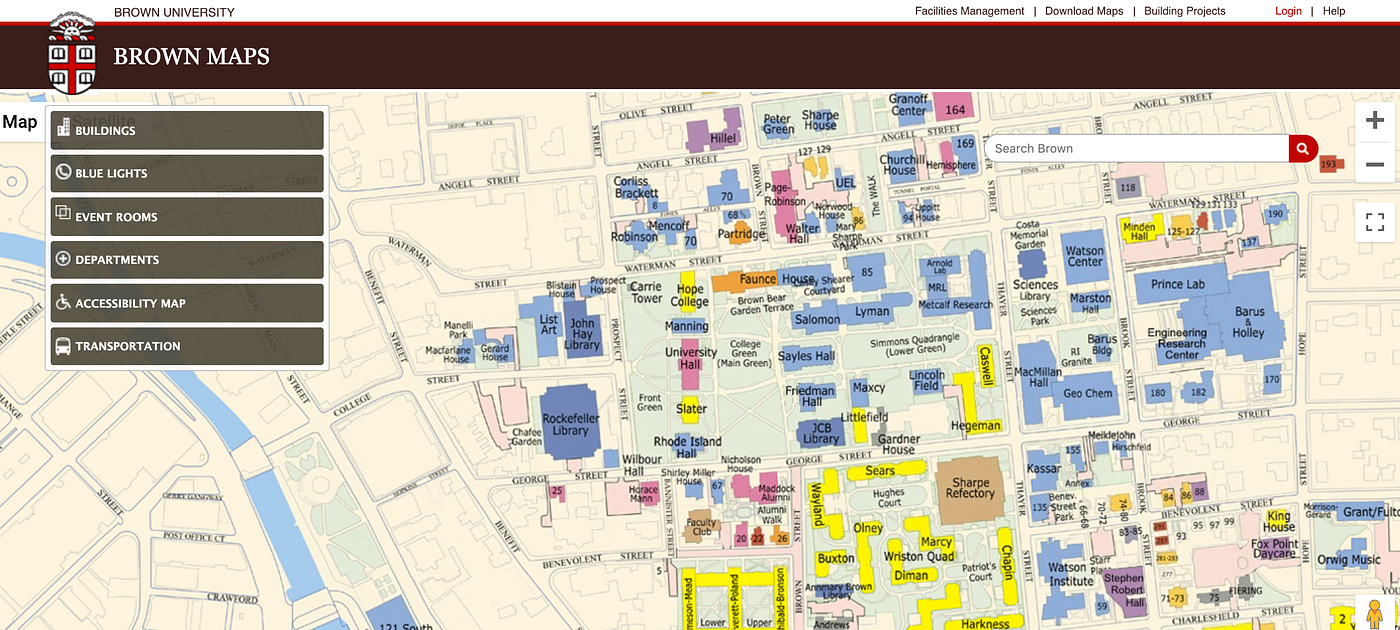Select building number 164
The height and width of the screenshot is (630, 1400).
tap(955, 110)
